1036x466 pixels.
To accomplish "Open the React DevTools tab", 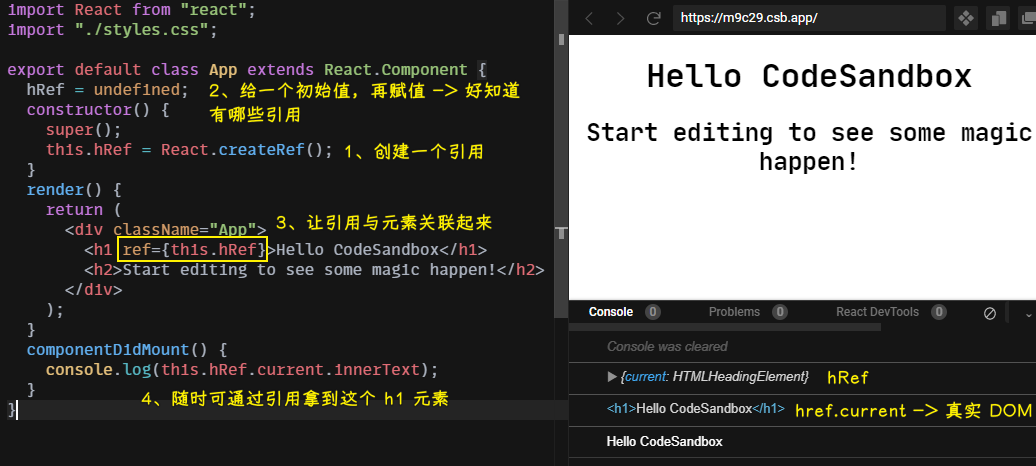I will pyautogui.click(x=877, y=312).
